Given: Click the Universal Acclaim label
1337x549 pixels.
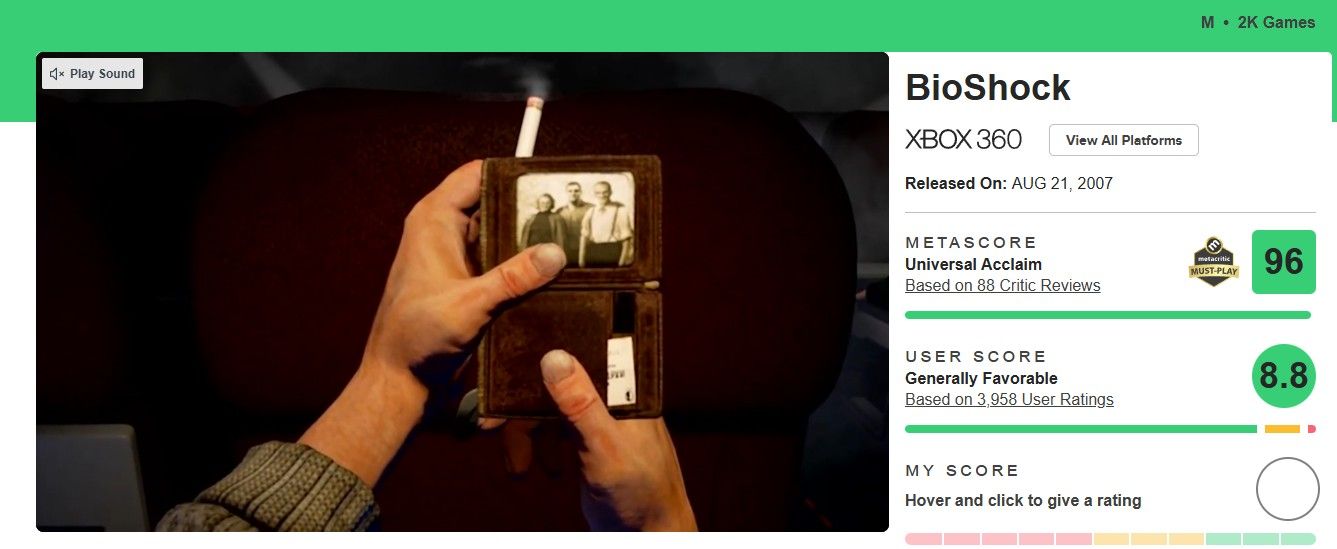Looking at the screenshot, I should tap(973, 265).
